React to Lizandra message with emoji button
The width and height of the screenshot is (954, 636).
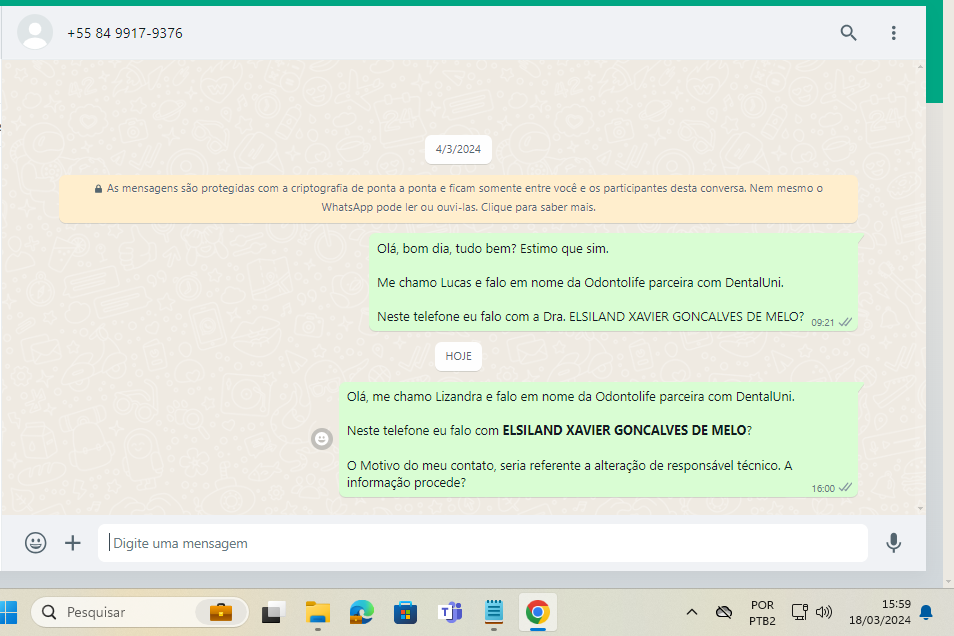point(322,438)
